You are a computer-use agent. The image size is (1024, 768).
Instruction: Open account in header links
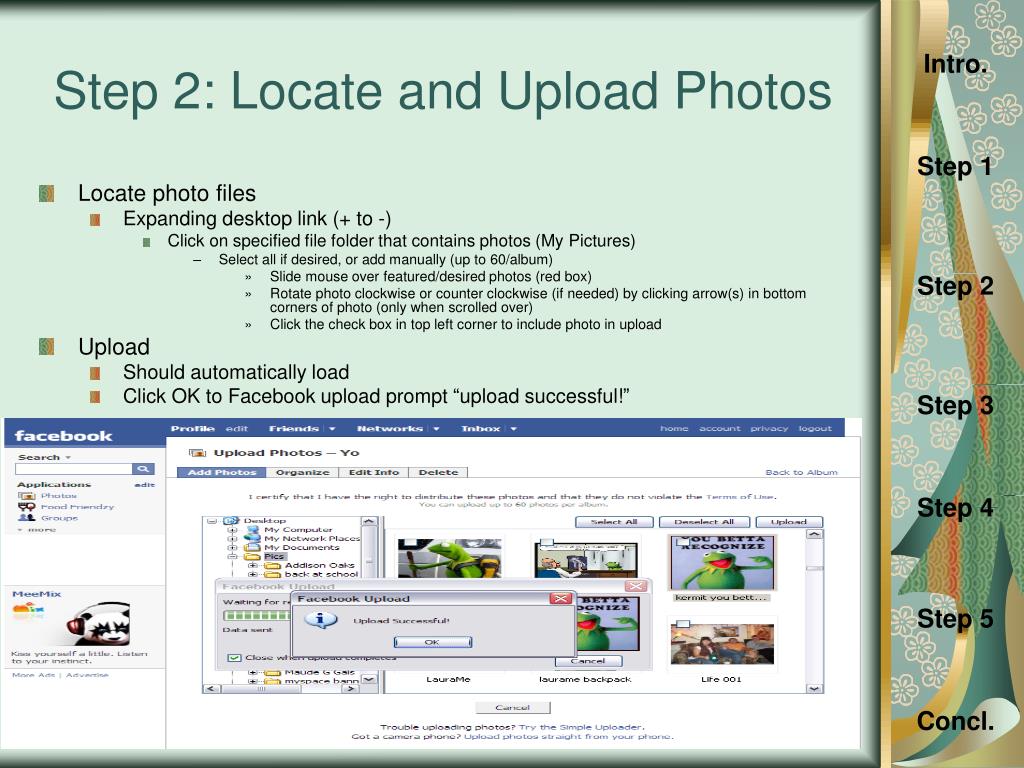point(720,428)
